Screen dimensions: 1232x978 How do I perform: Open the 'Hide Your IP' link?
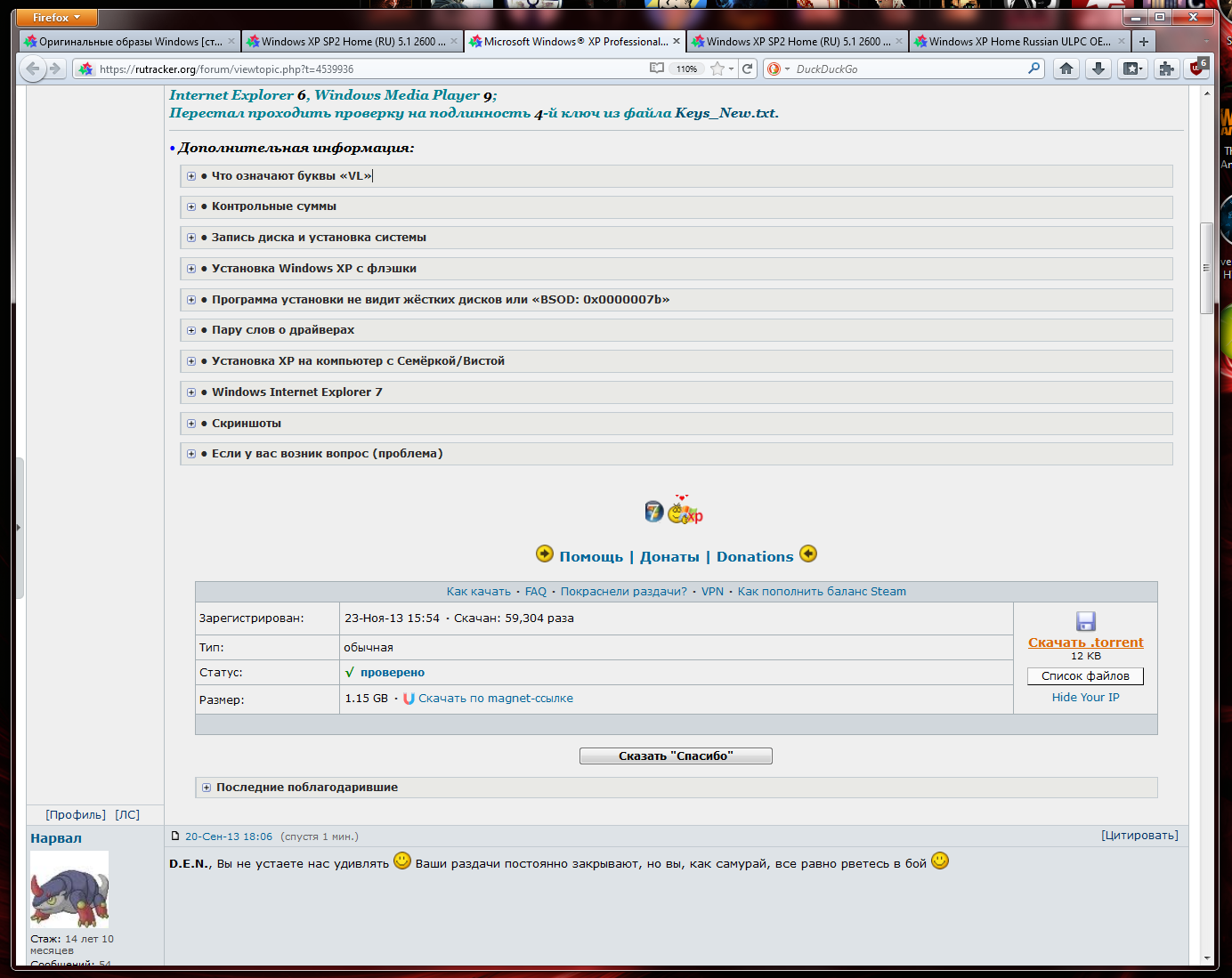[1085, 698]
